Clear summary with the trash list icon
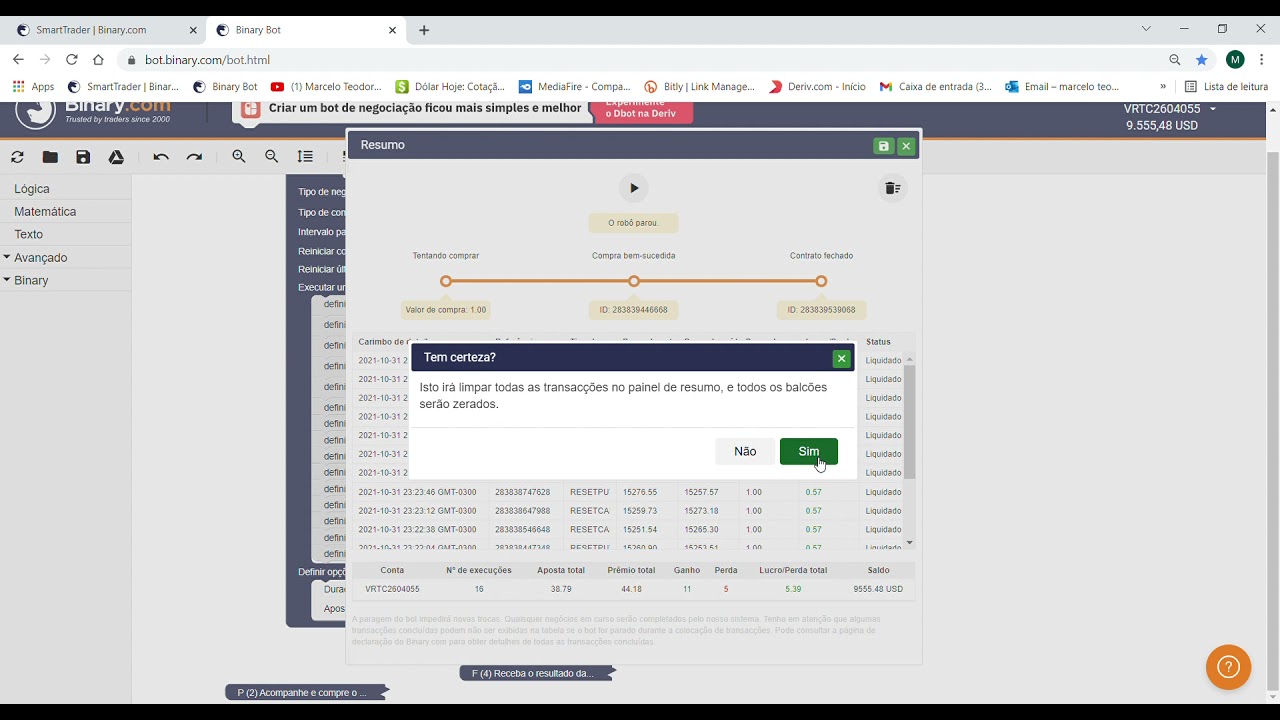Viewport: 1280px width, 720px height. pos(892,188)
